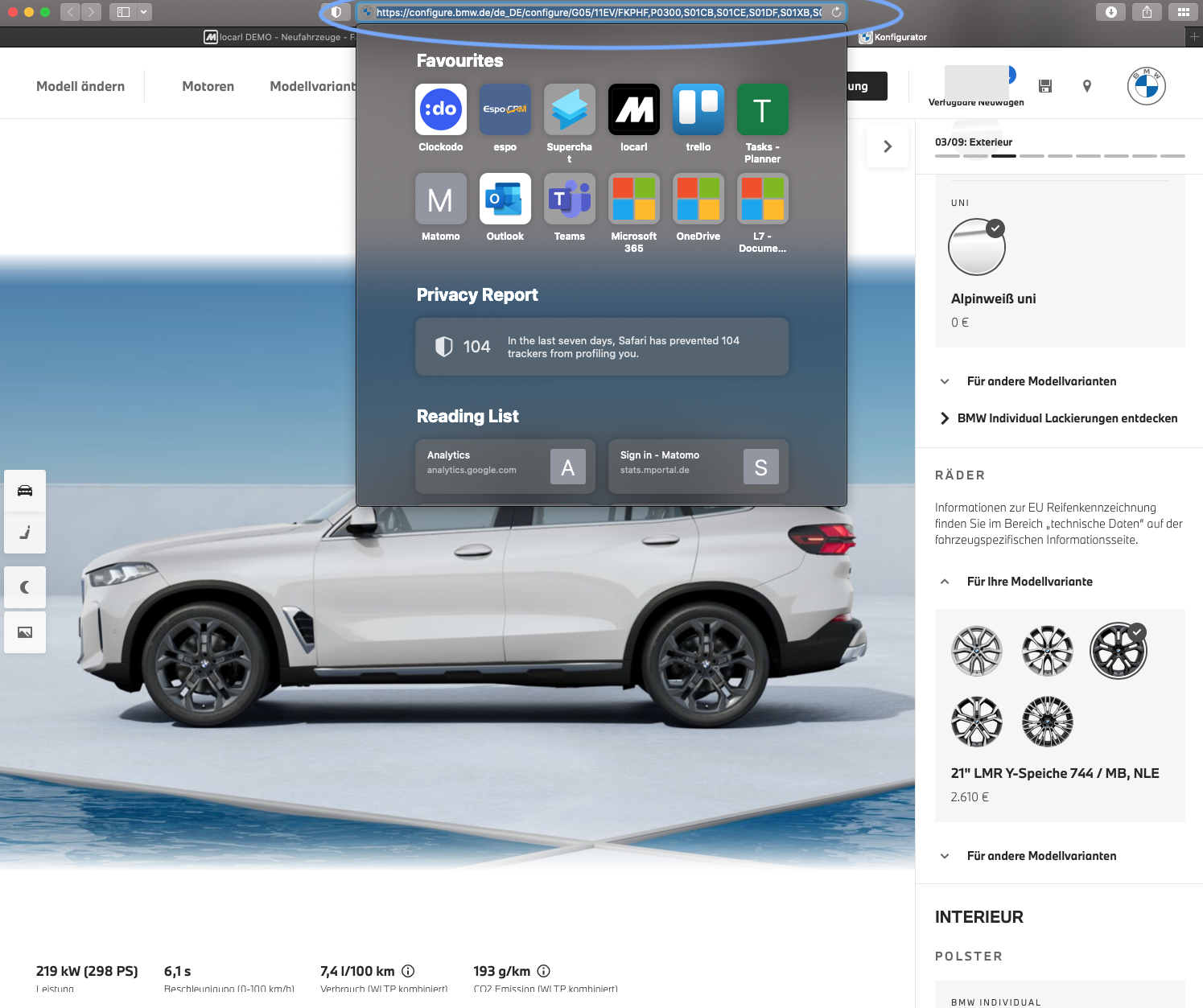Open the Analytics reading list item
Image resolution: width=1203 pixels, height=1008 pixels.
(505, 466)
